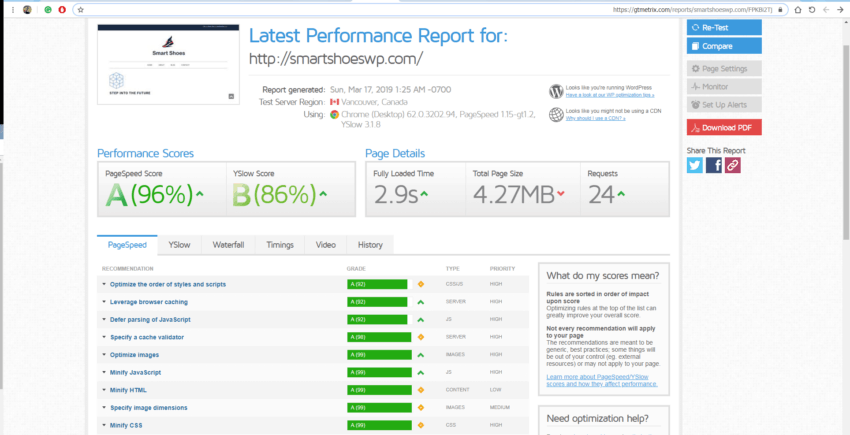Share report via Twitter icon
850x435 pixels.
[x=694, y=165]
